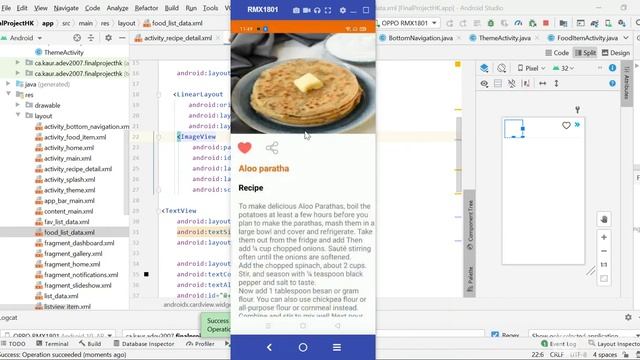Click the fullscreen icon in the RMX1801 window
Screen dimensions: 640x360
pos(328,10)
